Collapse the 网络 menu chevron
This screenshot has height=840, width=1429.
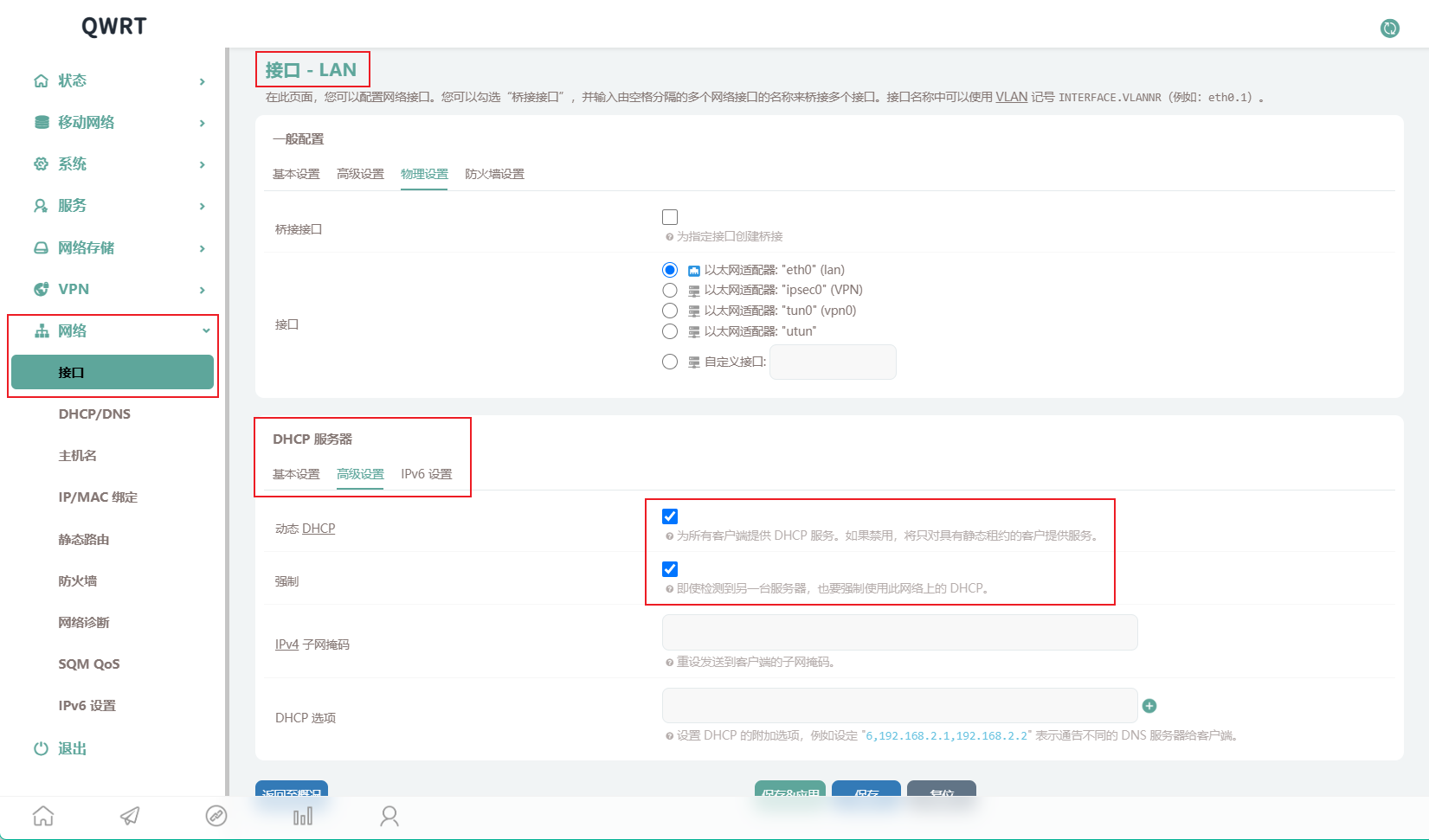206,330
